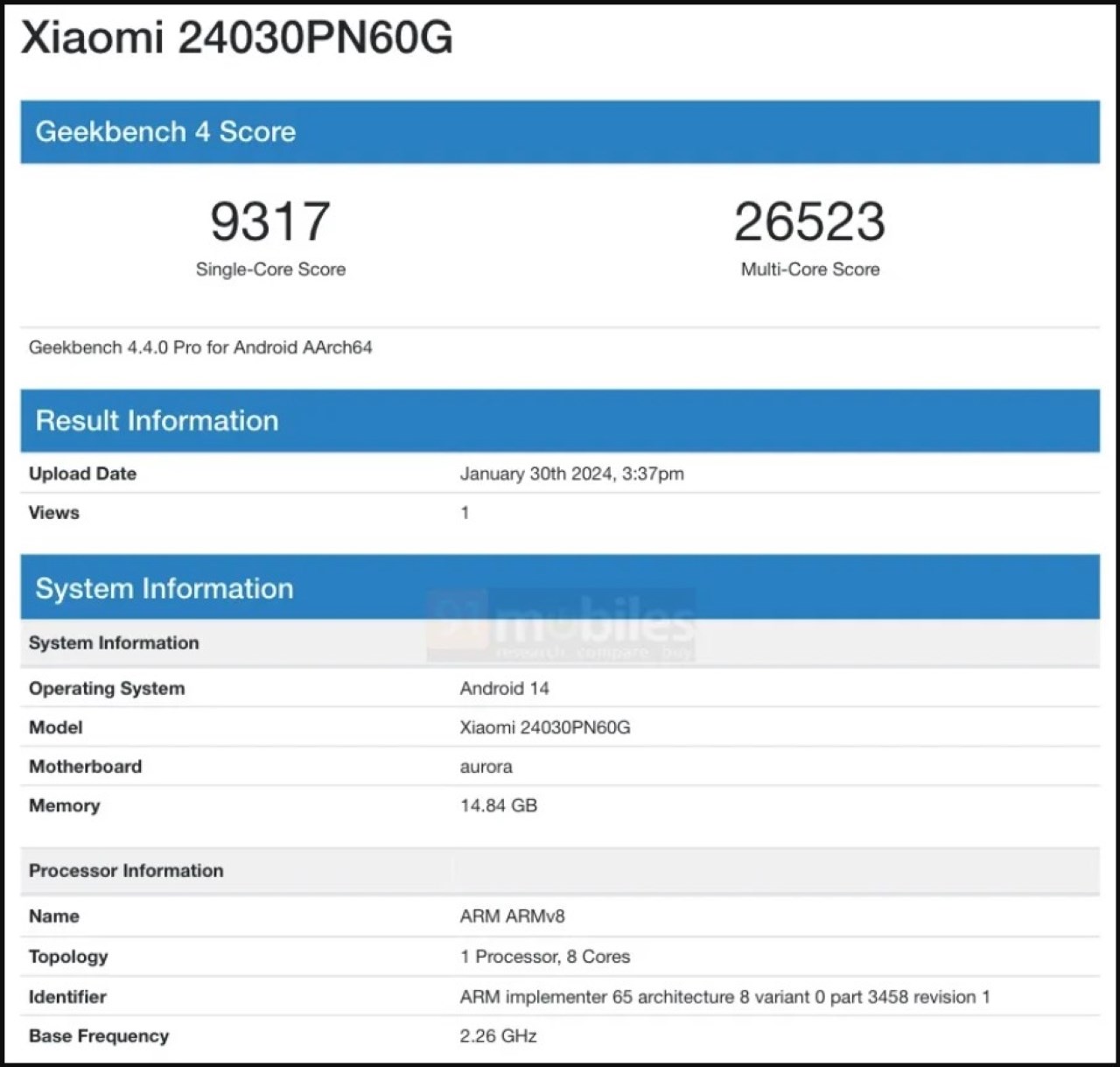Click the ARM Identifier details row
Viewport: 1120px width, 1067px height.
[724, 996]
